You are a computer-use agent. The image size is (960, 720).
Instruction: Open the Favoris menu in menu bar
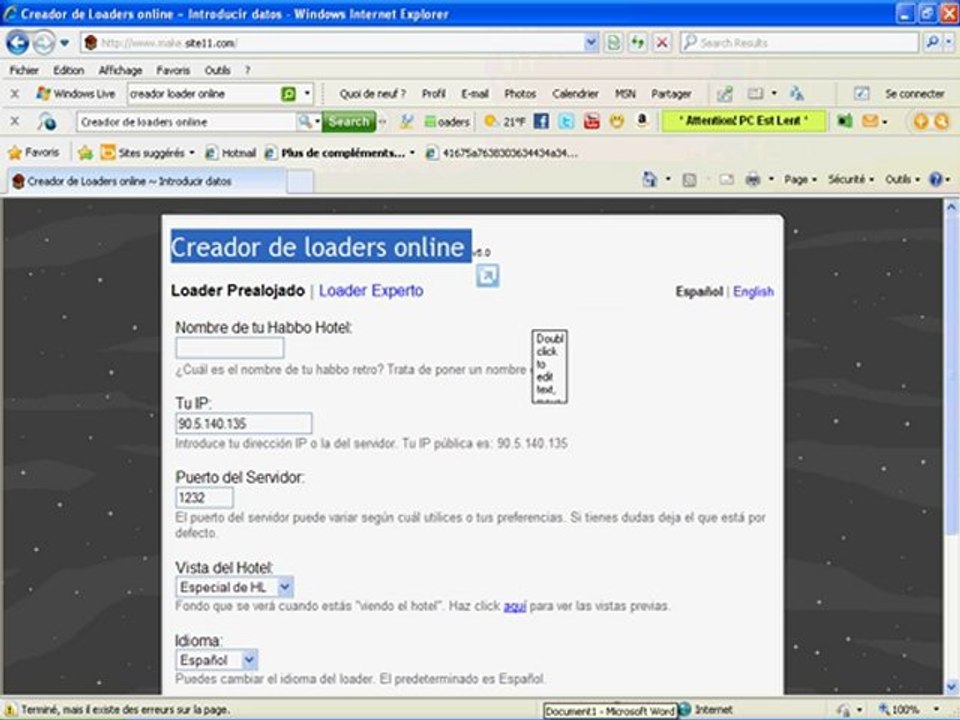click(x=173, y=70)
